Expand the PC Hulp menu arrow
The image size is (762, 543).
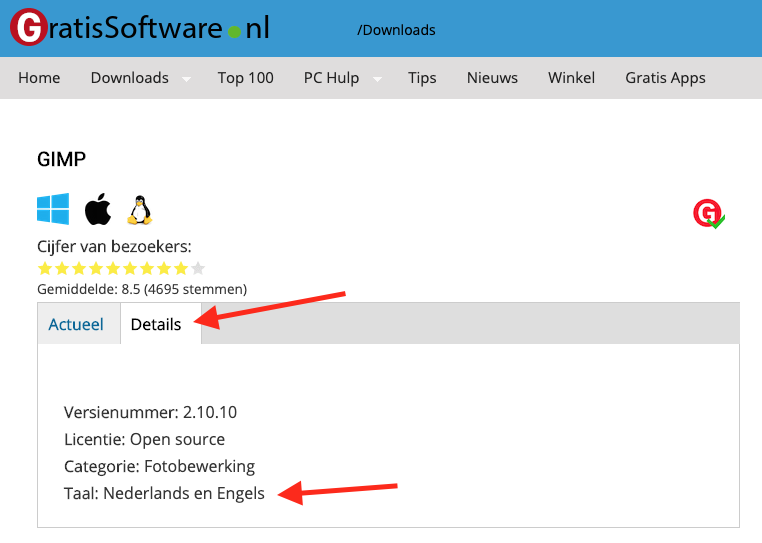click(x=378, y=79)
